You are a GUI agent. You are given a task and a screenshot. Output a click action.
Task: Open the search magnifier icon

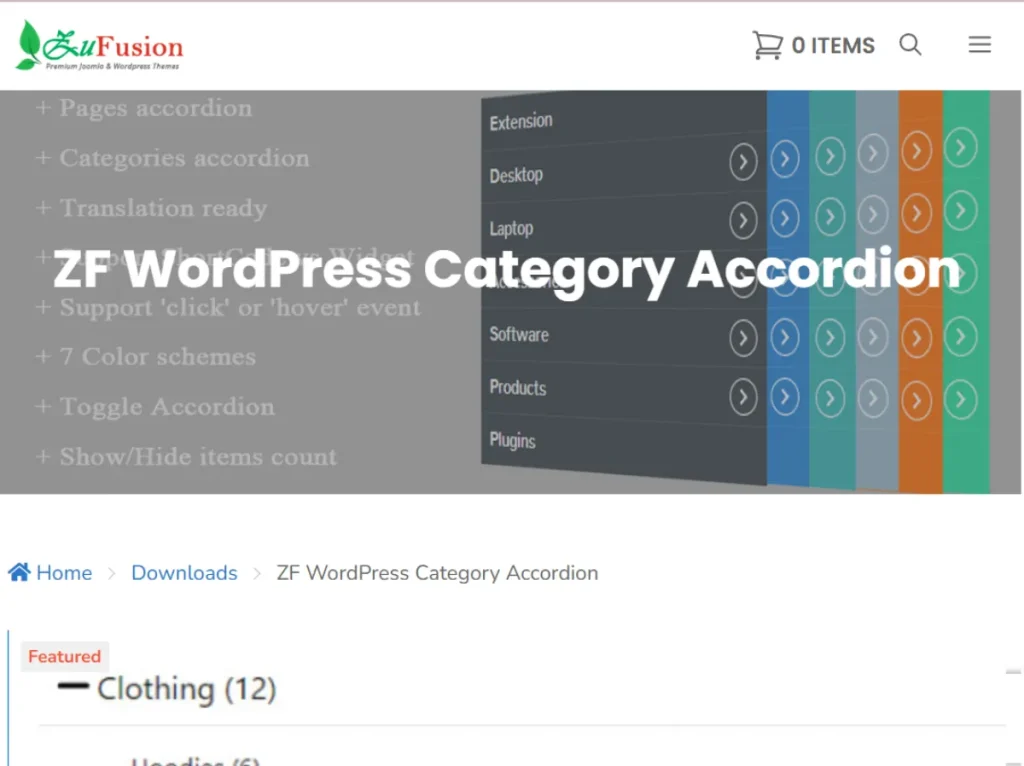[x=910, y=45]
